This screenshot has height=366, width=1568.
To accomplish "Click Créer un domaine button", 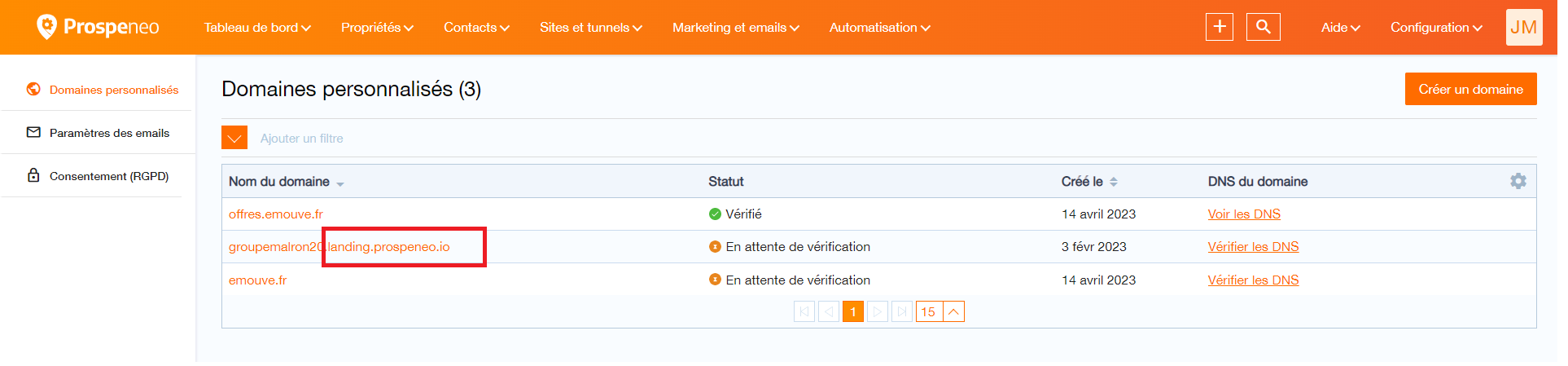I will pyautogui.click(x=1470, y=89).
